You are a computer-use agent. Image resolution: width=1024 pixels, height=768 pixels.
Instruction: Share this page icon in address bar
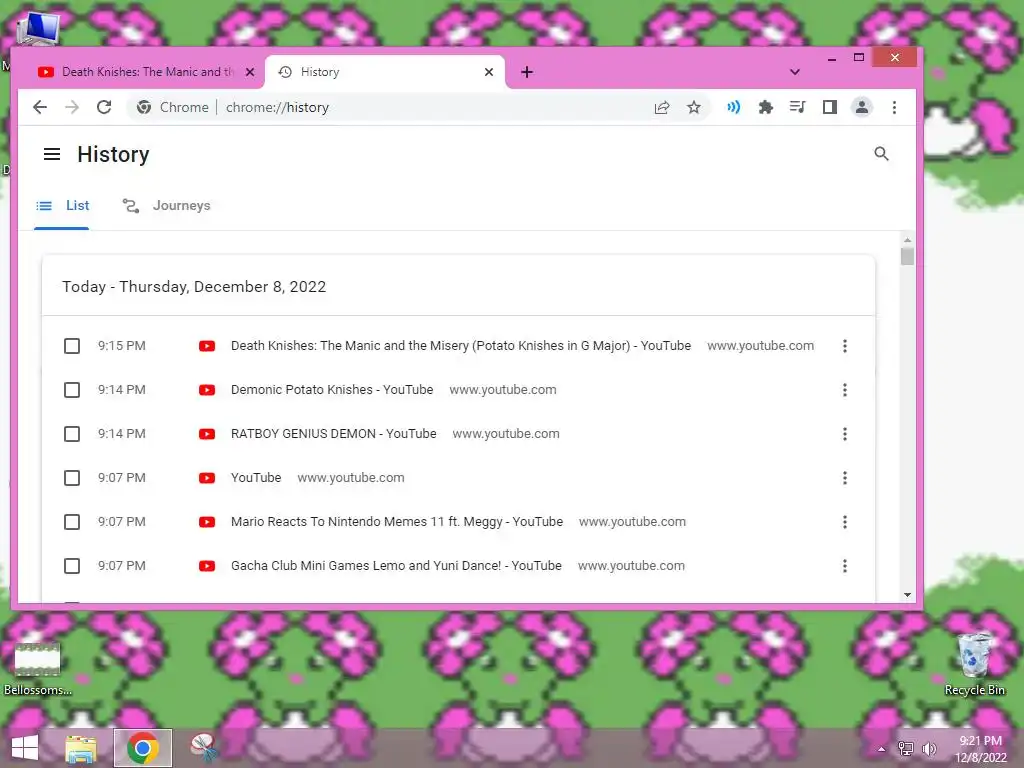pos(662,107)
